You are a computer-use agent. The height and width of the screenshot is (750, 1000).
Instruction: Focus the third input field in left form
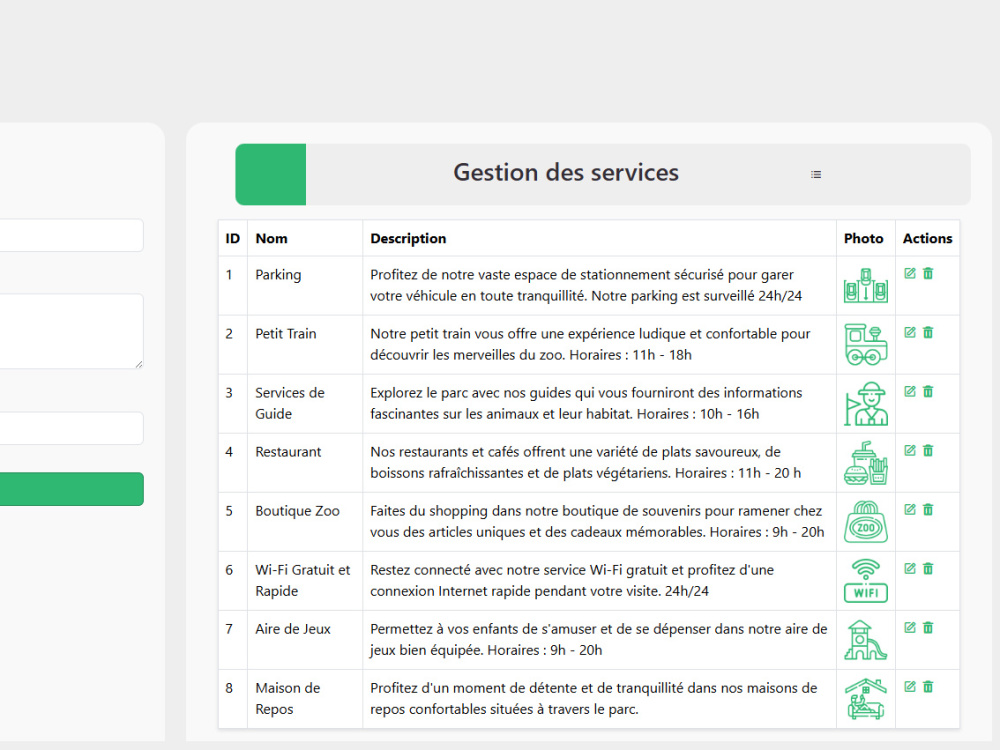pos(71,428)
